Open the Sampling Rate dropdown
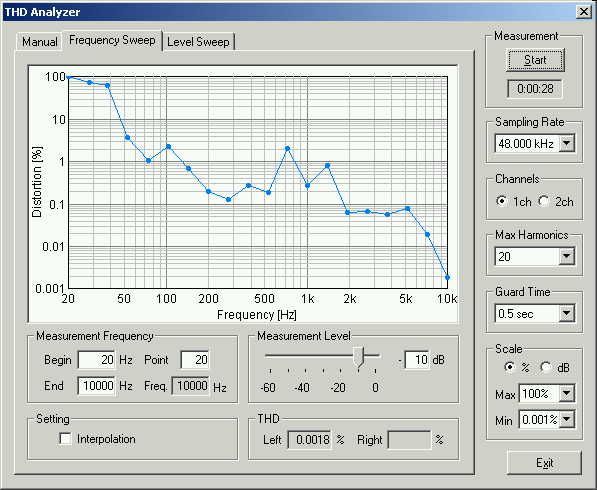This screenshot has height=490, width=597. [x=567, y=143]
